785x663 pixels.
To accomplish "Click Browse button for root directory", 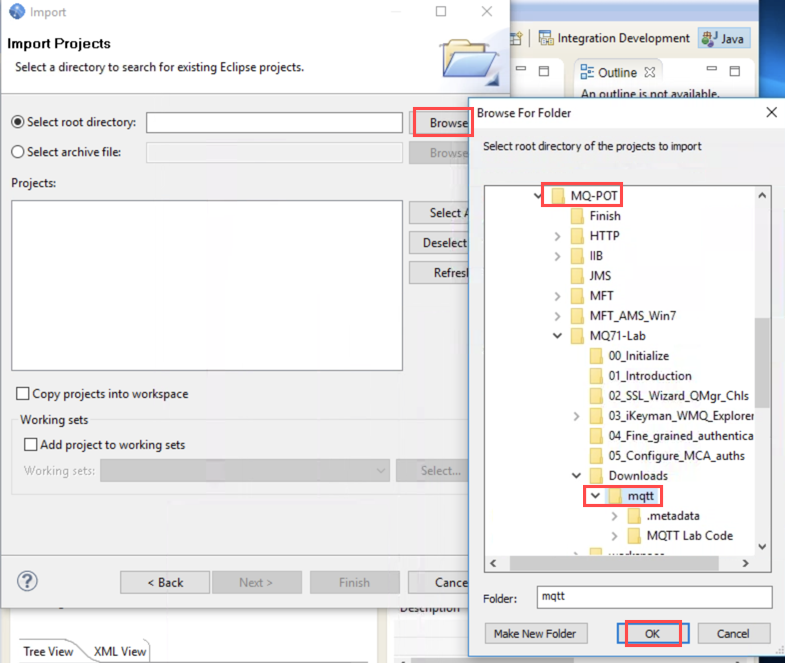I will tap(442, 122).
